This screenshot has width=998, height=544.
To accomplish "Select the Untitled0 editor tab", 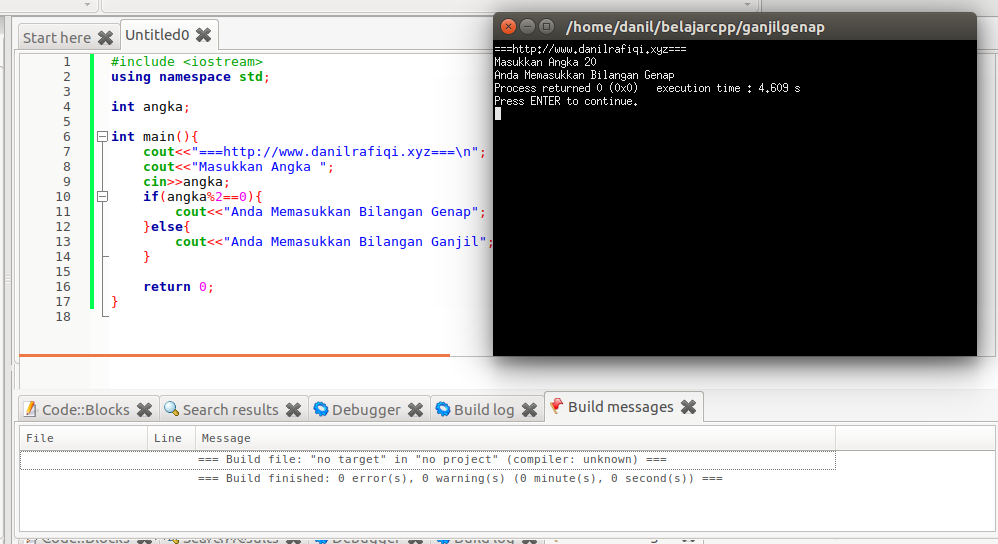I will point(157,35).
